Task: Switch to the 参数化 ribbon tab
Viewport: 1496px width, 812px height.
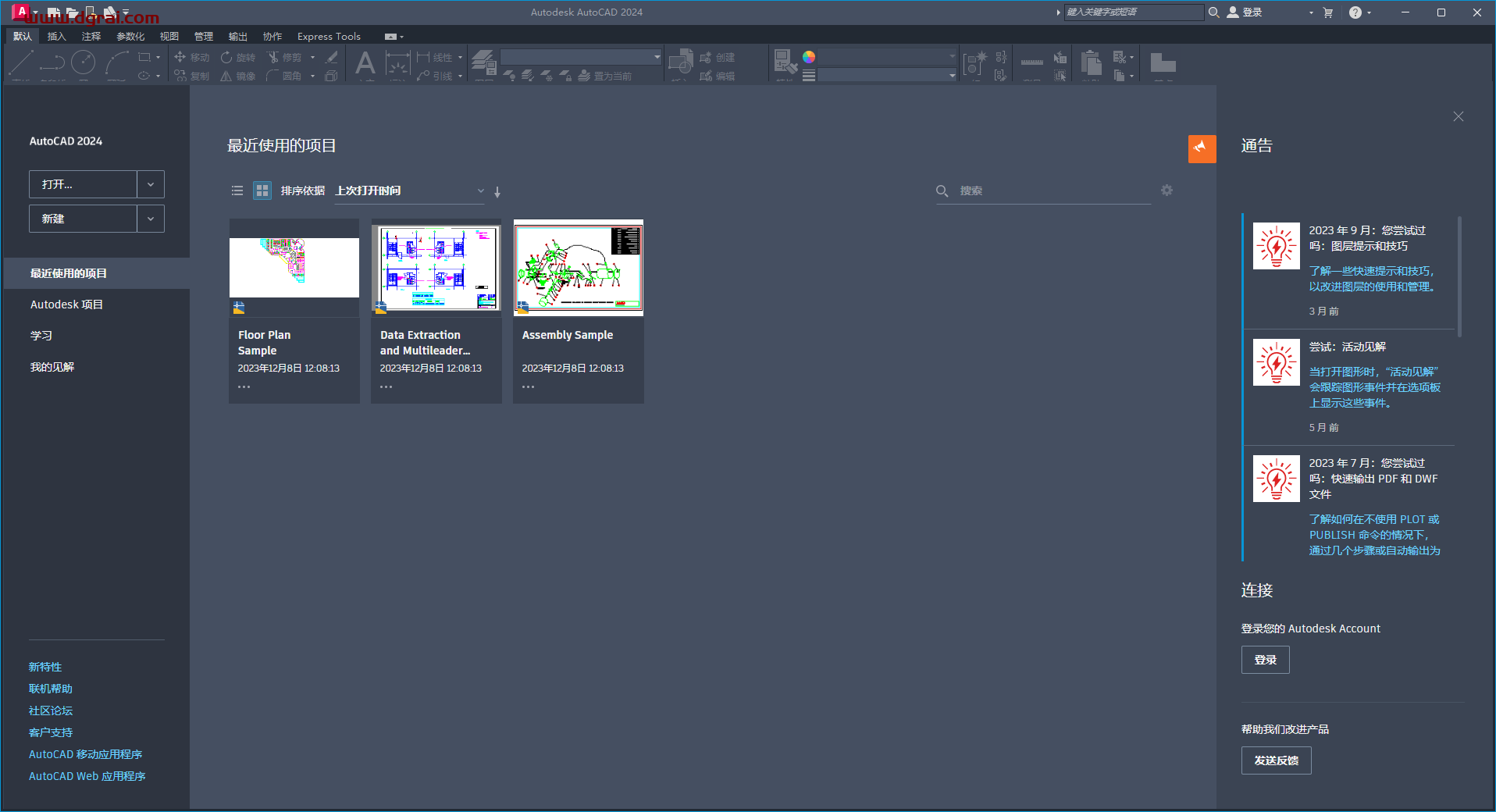Action: [130, 37]
